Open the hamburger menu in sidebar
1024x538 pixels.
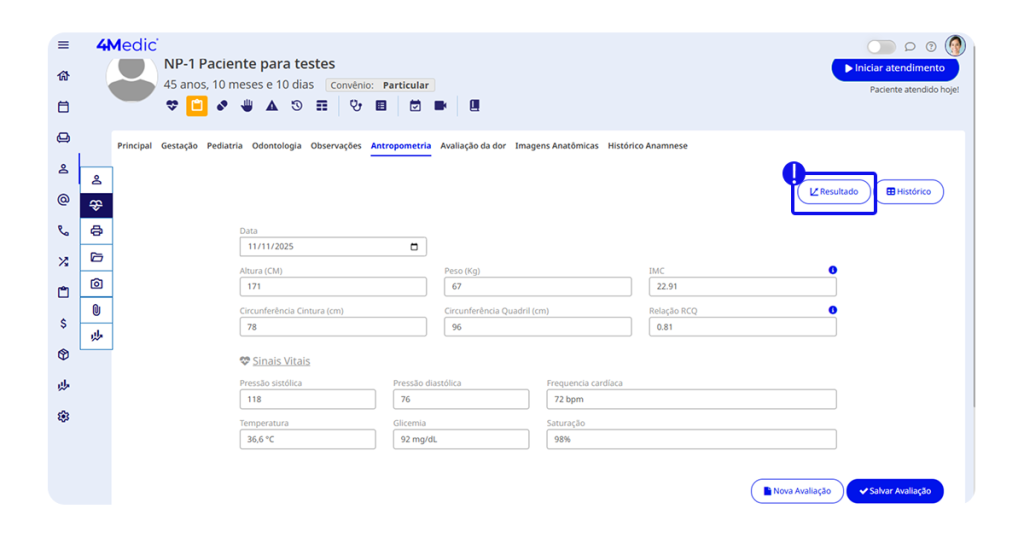(x=64, y=45)
